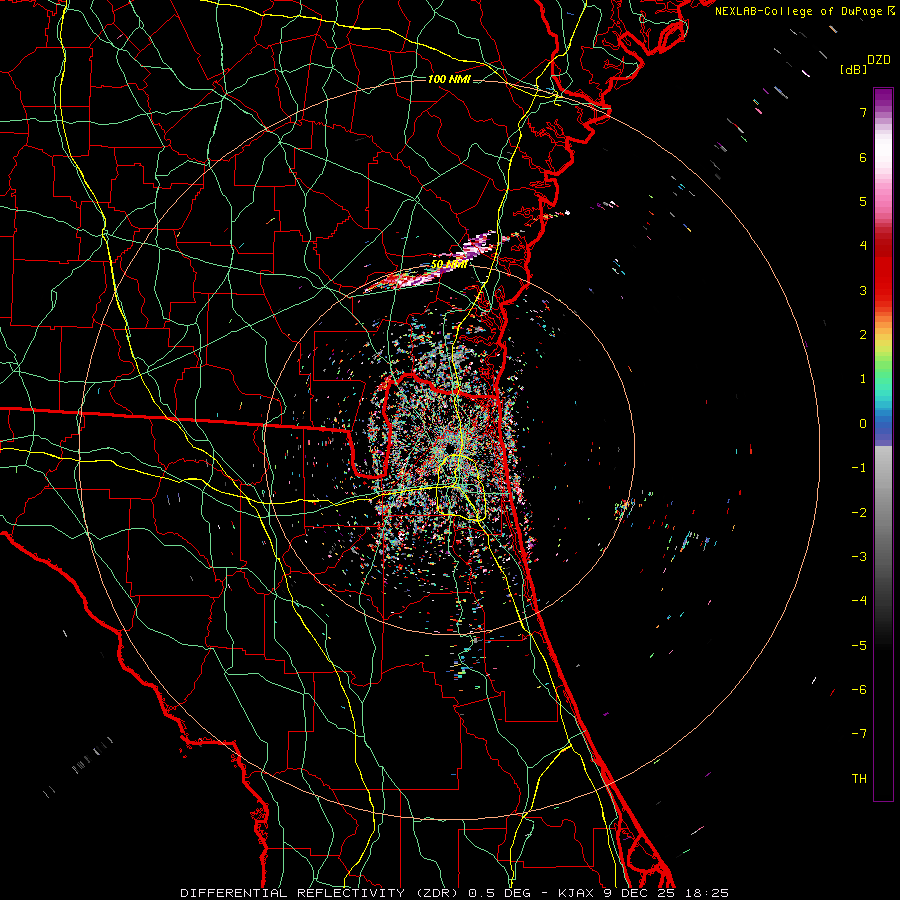Click the '0.5 DEG' elevation text
Viewport: 900px width, 900px height.
click(x=499, y=893)
